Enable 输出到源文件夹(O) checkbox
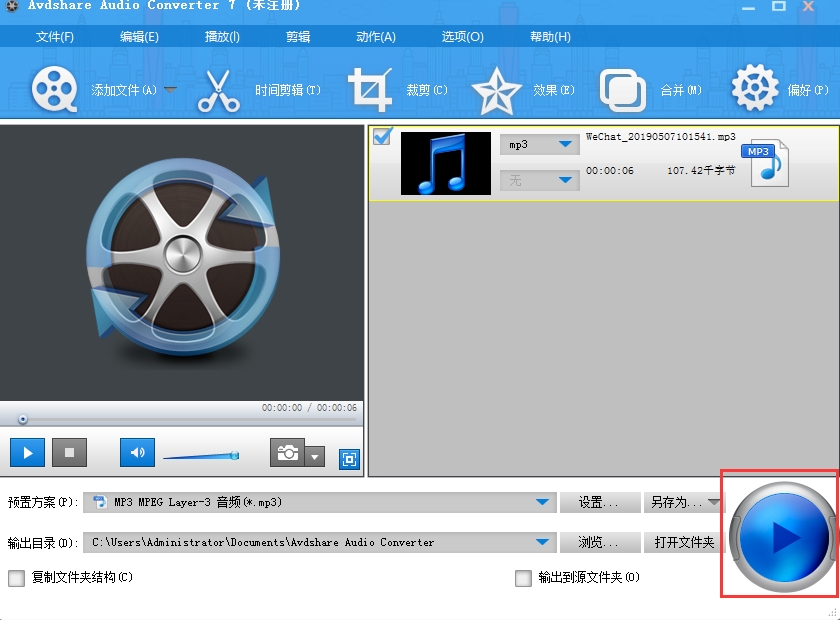The image size is (840, 620). (523, 578)
